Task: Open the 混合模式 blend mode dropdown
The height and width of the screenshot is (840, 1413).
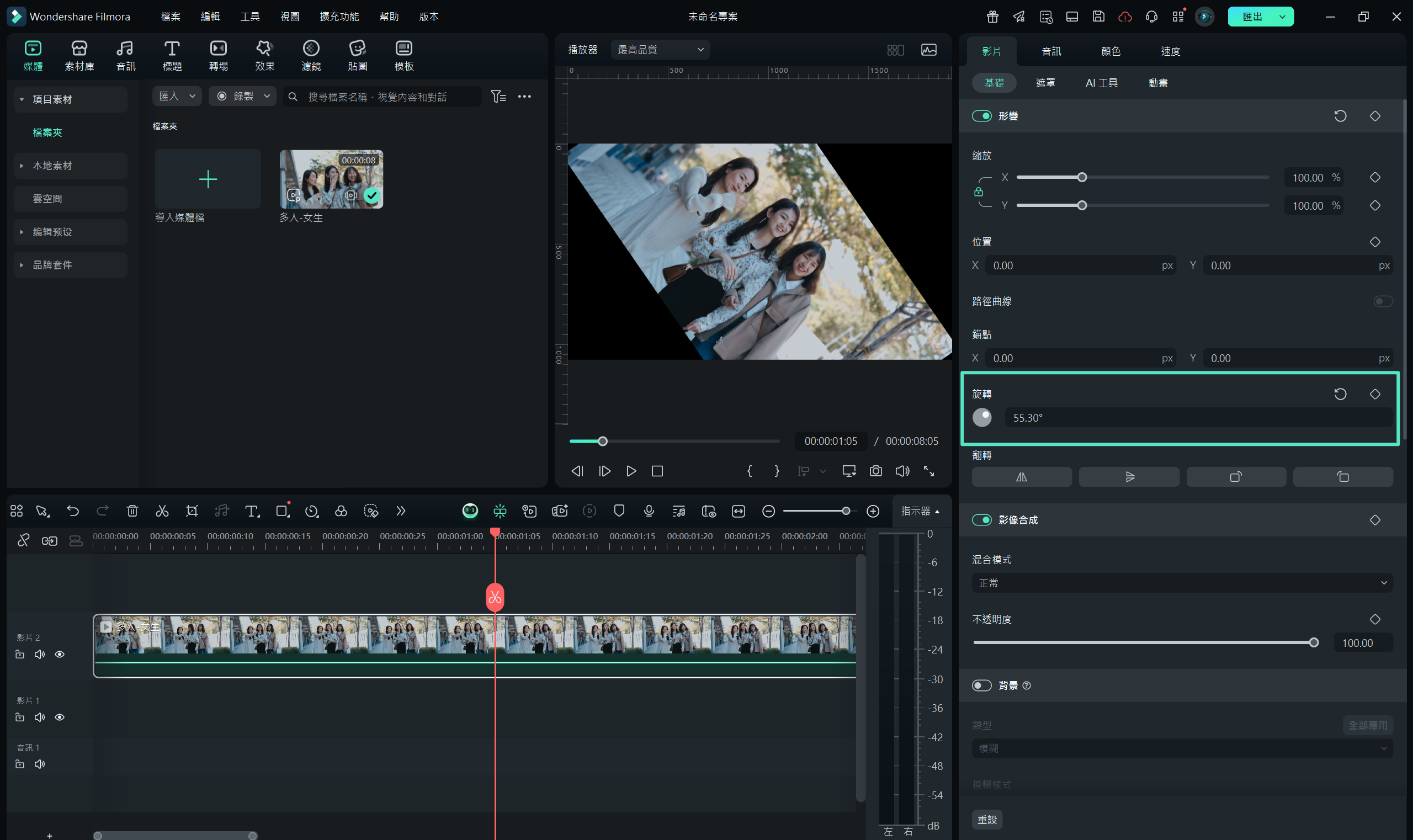Action: (x=1182, y=583)
